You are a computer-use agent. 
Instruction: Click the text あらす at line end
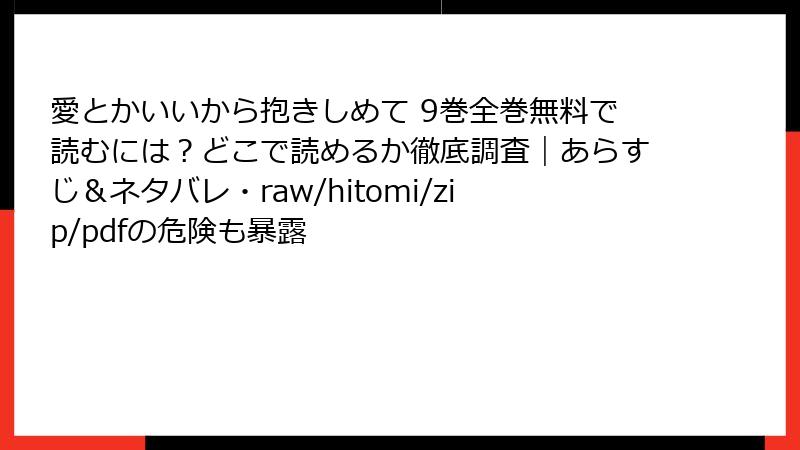click(x=605, y=152)
